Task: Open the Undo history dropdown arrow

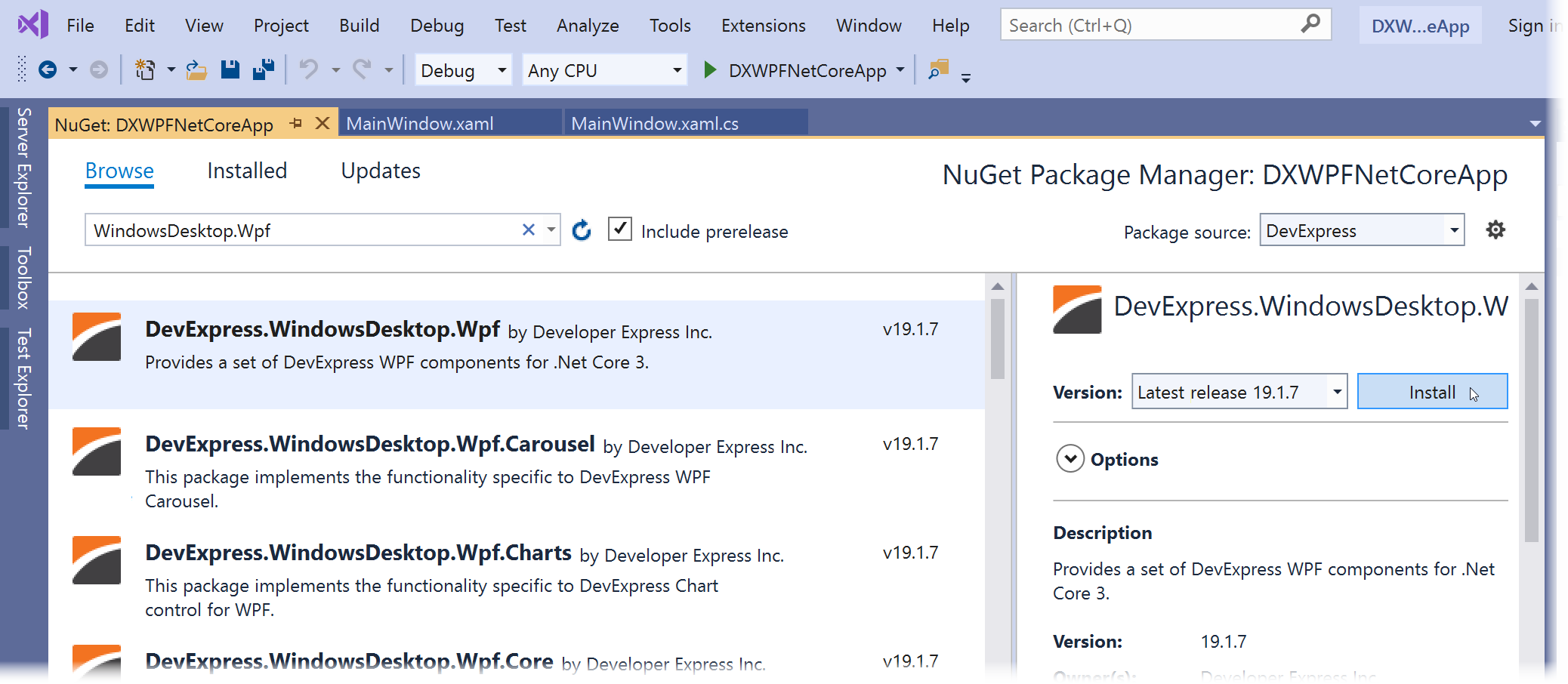Action: (335, 70)
